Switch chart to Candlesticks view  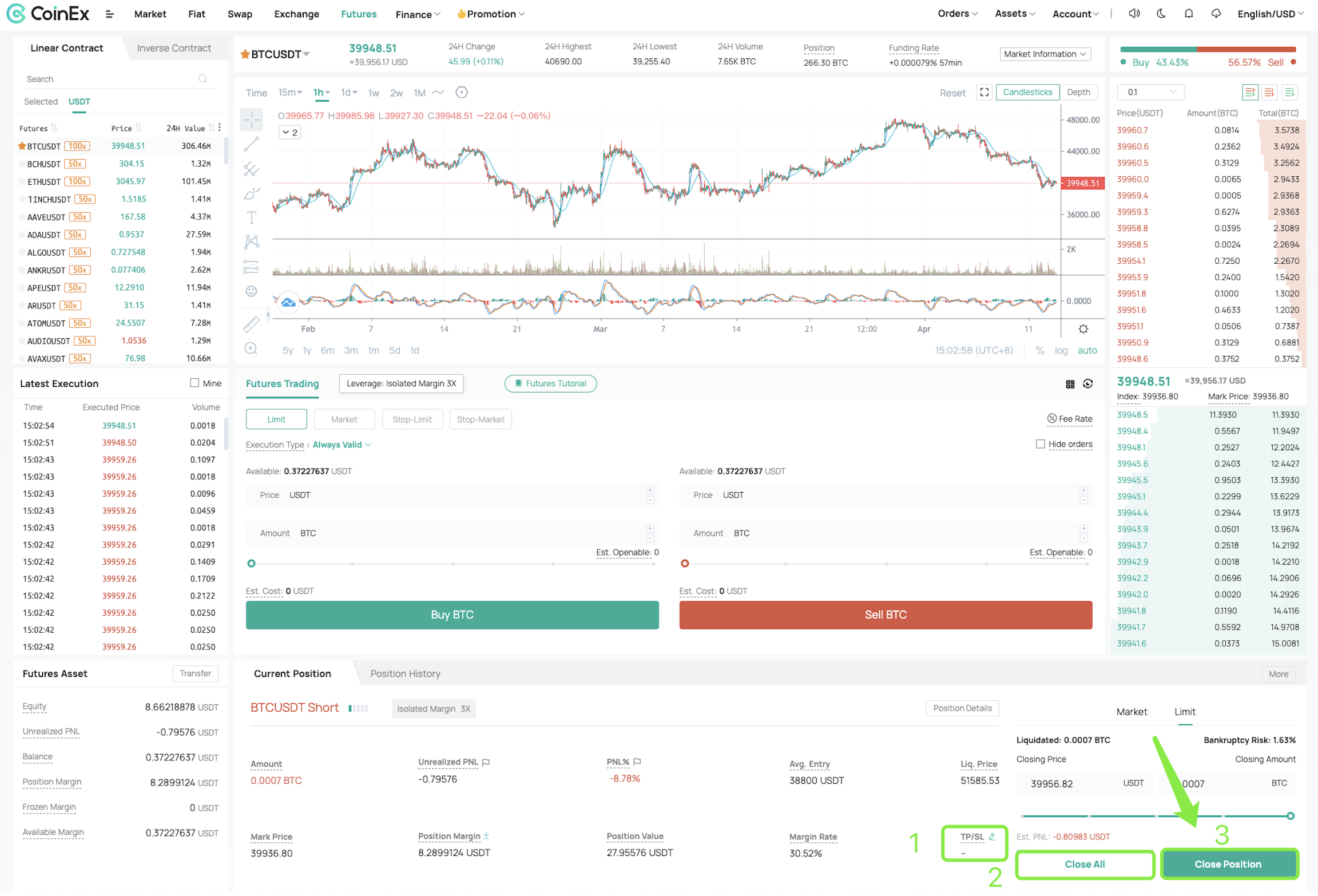(x=1027, y=92)
